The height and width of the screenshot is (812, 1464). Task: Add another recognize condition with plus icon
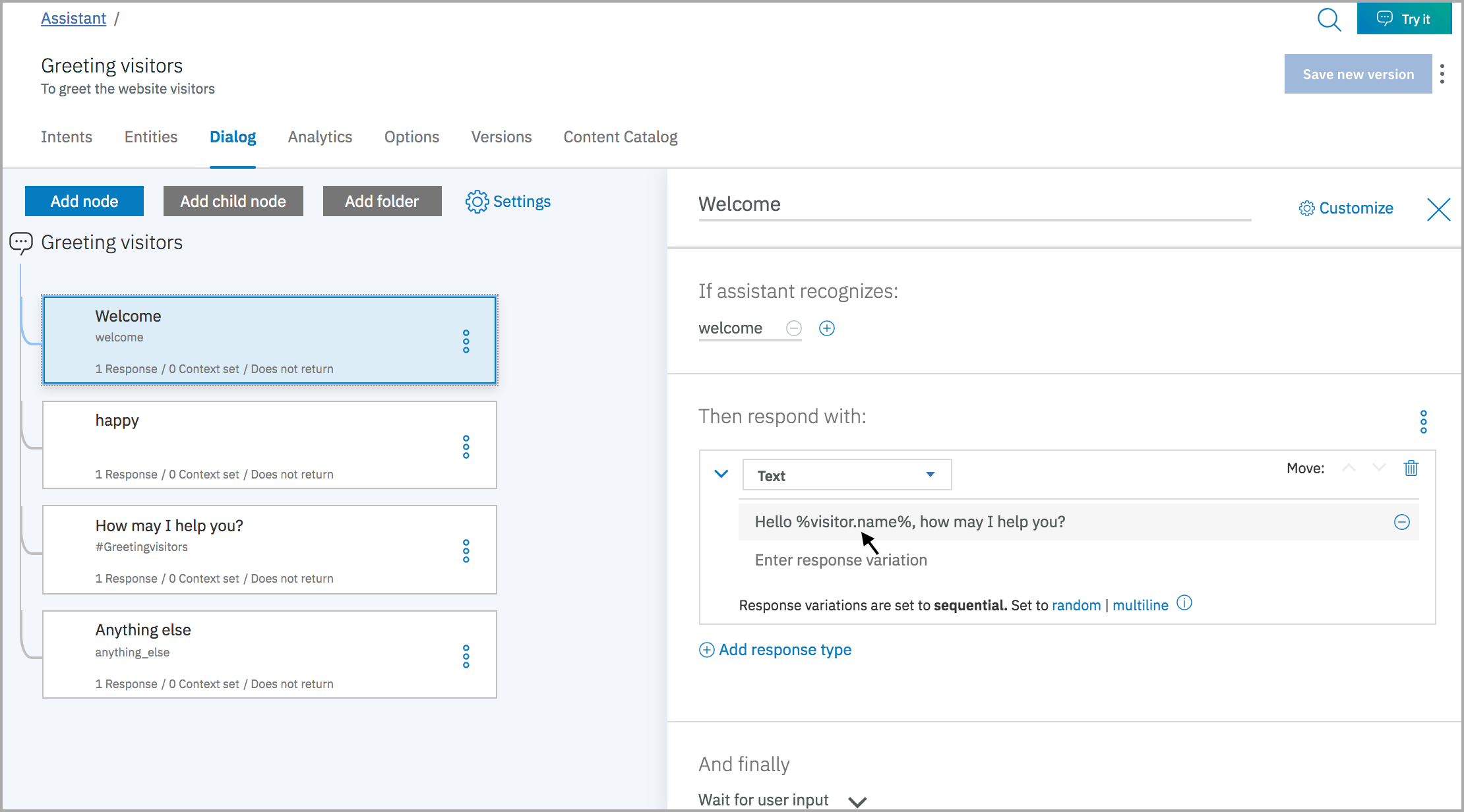pos(826,328)
